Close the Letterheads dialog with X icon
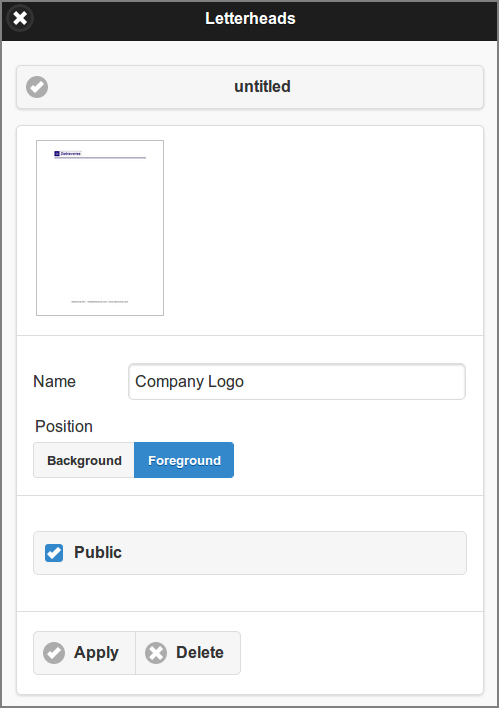This screenshot has height=708, width=499. pos(20,19)
